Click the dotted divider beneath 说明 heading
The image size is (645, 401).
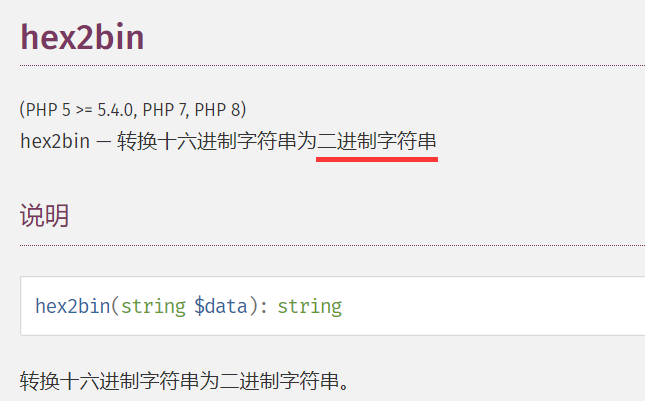pos(332,246)
